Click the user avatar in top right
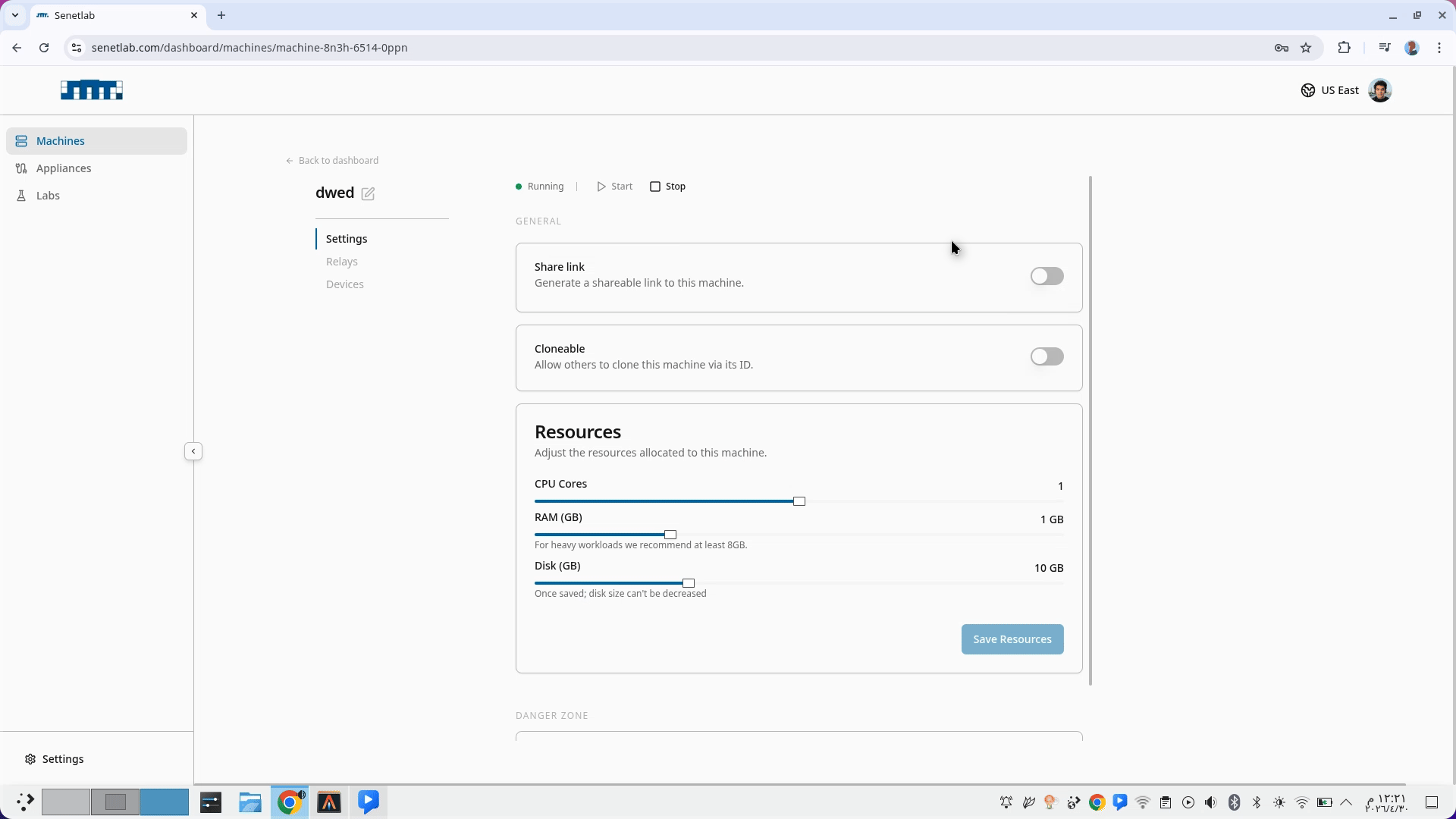This screenshot has height=819, width=1456. click(1379, 90)
